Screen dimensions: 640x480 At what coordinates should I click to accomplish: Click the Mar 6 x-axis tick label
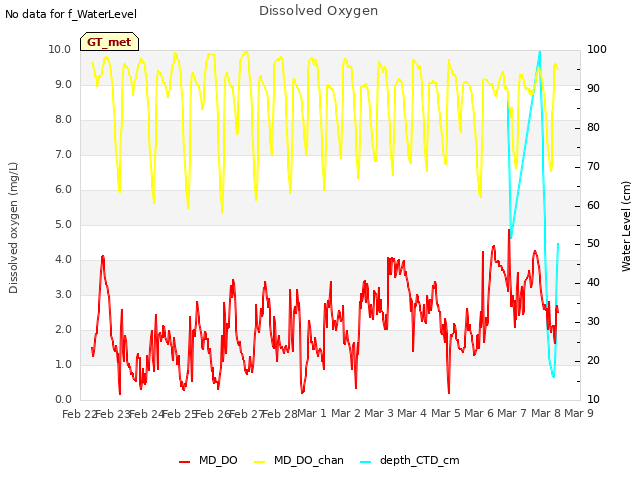point(478,413)
